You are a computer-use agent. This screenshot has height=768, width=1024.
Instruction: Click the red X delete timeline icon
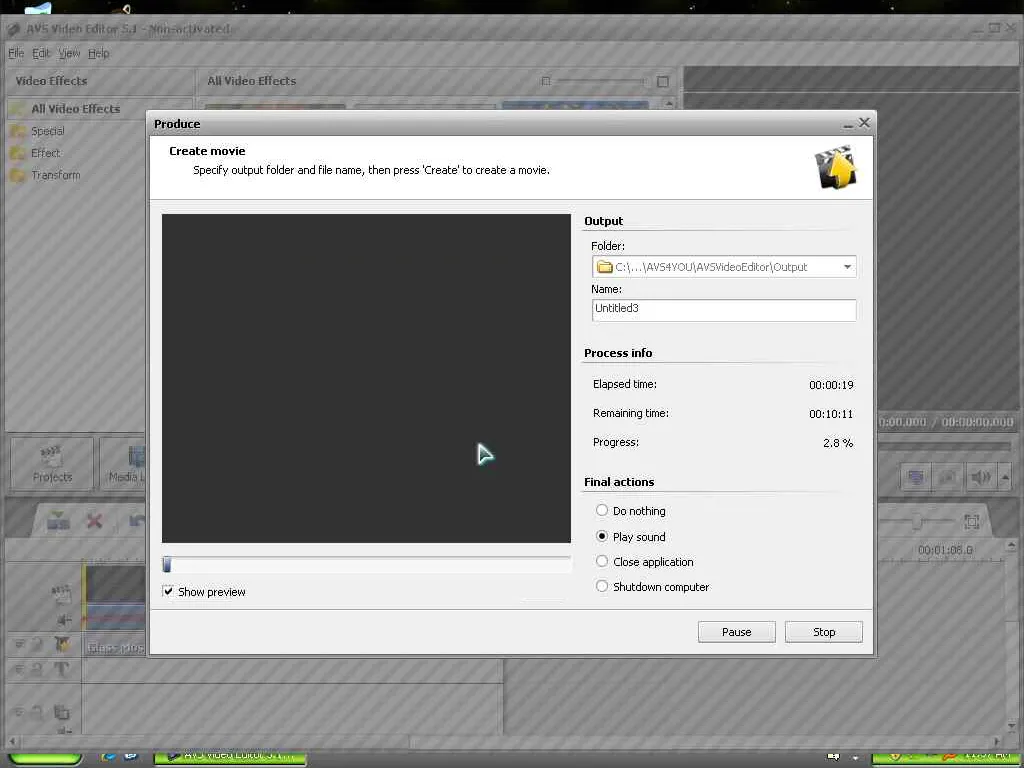point(95,520)
